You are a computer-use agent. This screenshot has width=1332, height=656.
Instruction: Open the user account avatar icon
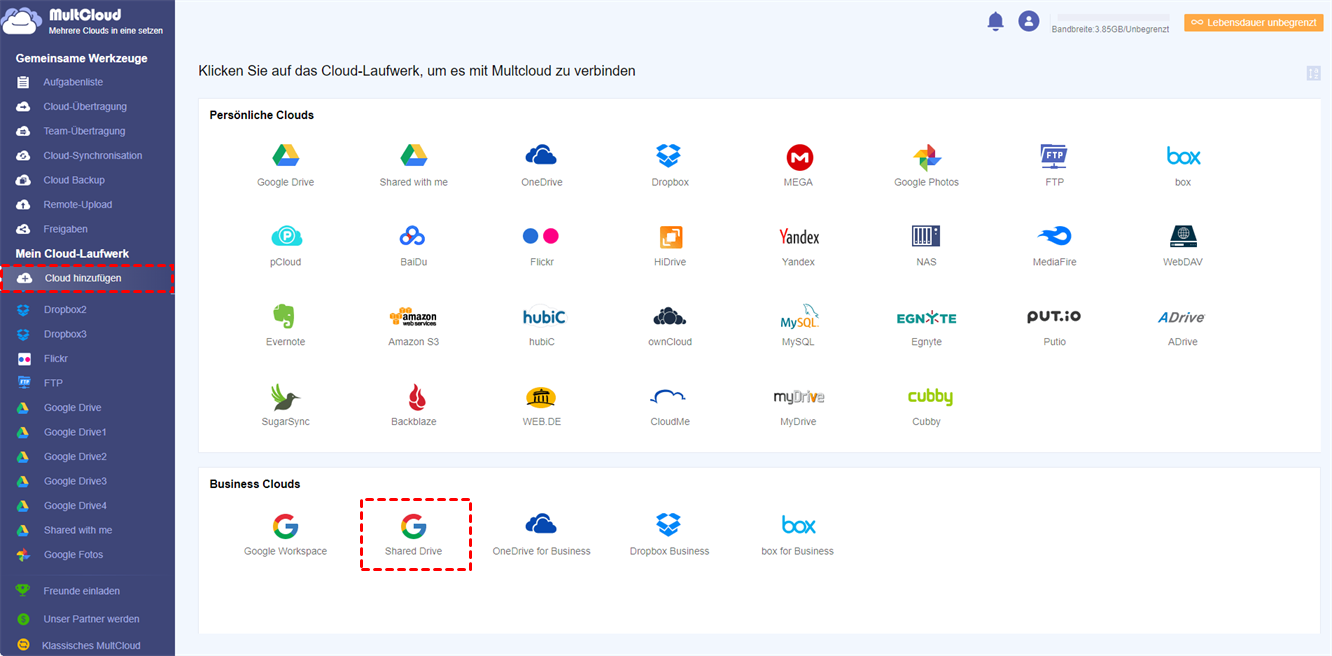[x=1028, y=21]
